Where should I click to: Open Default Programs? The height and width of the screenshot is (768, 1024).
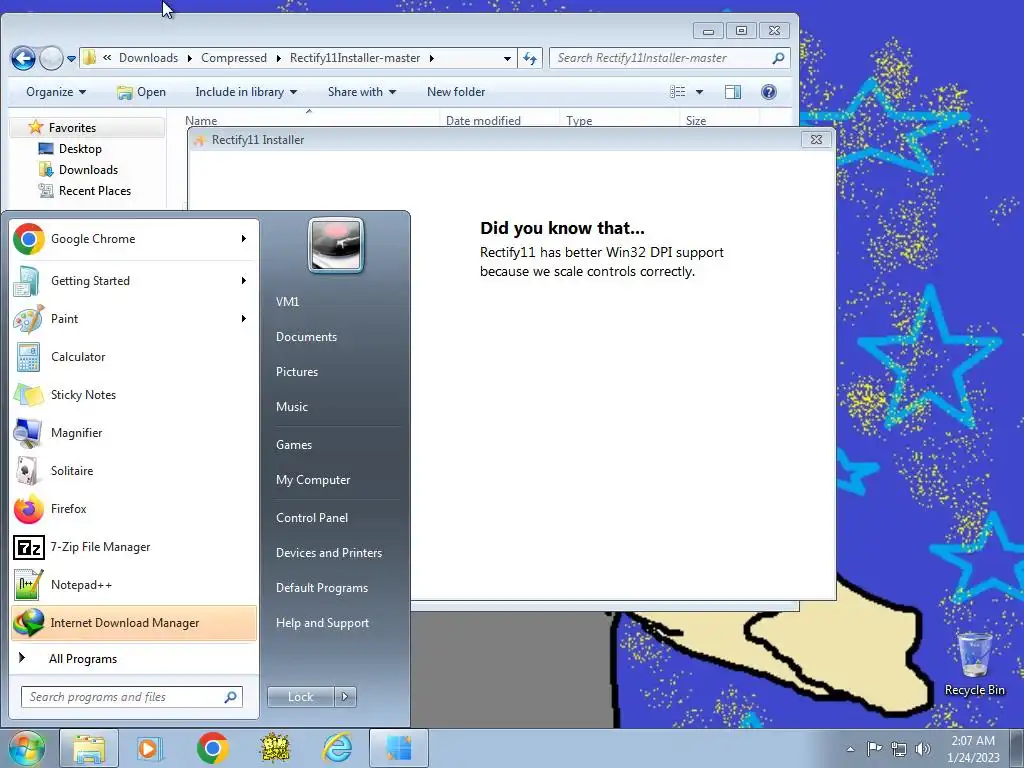click(x=321, y=588)
